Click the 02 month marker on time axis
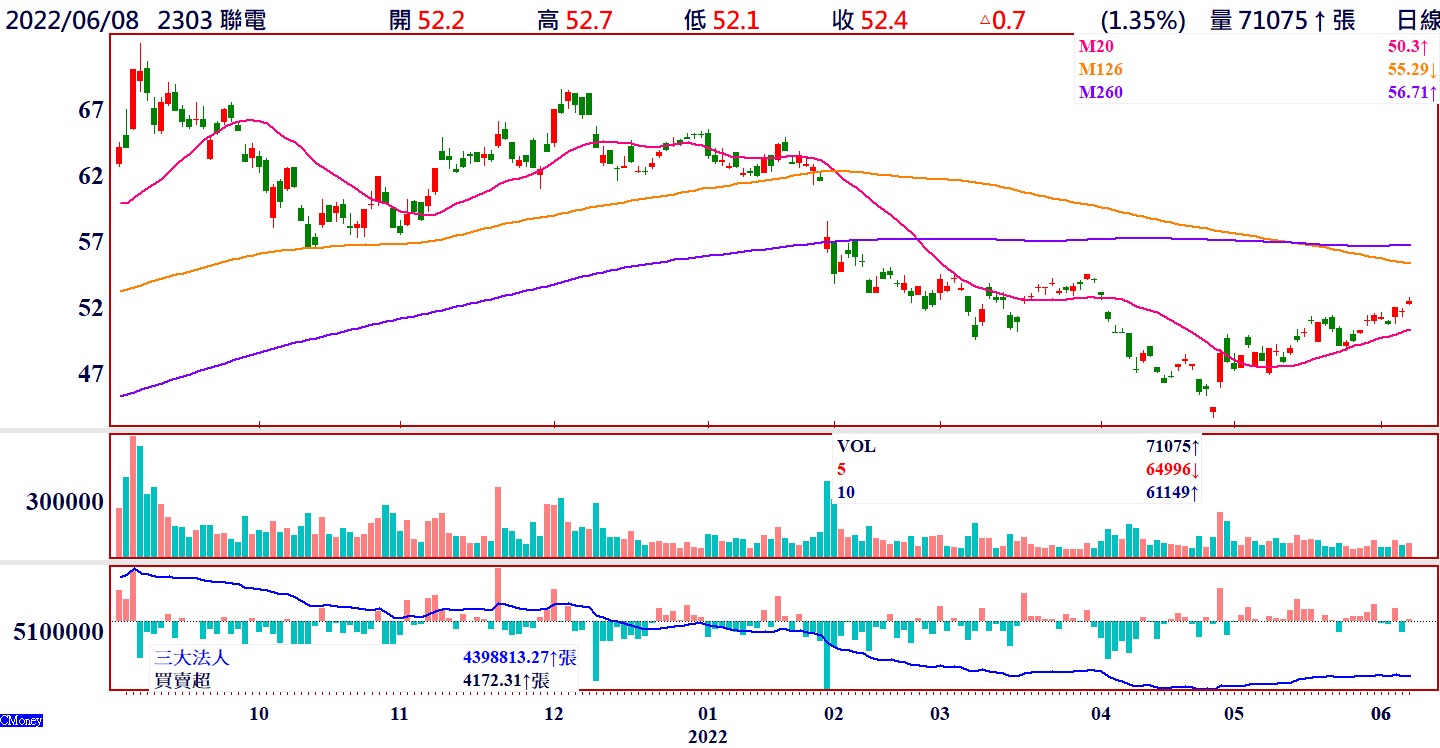 point(831,714)
